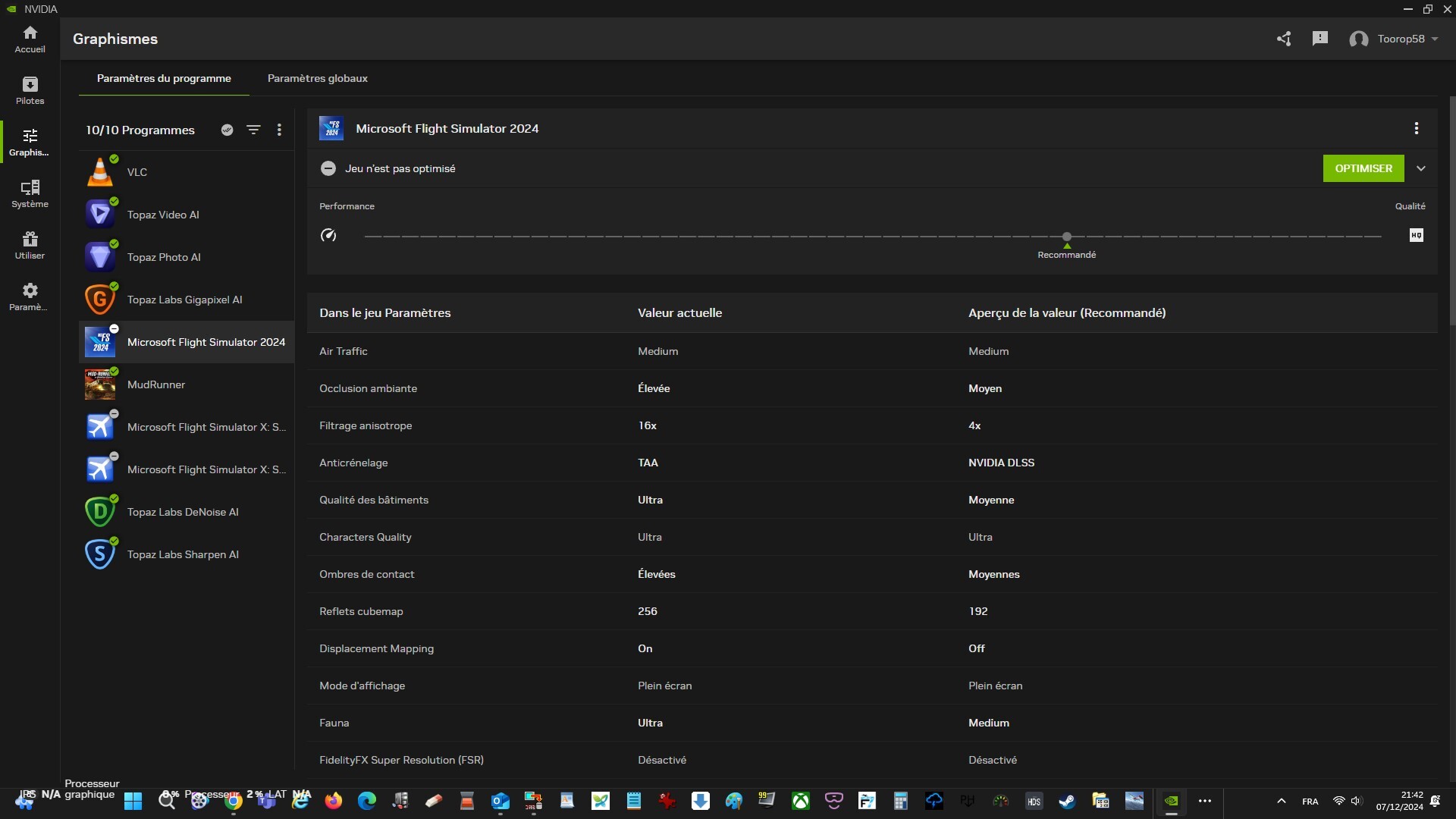This screenshot has height=819, width=1456.
Task: Click the Displacement Mapping label
Action: [377, 648]
